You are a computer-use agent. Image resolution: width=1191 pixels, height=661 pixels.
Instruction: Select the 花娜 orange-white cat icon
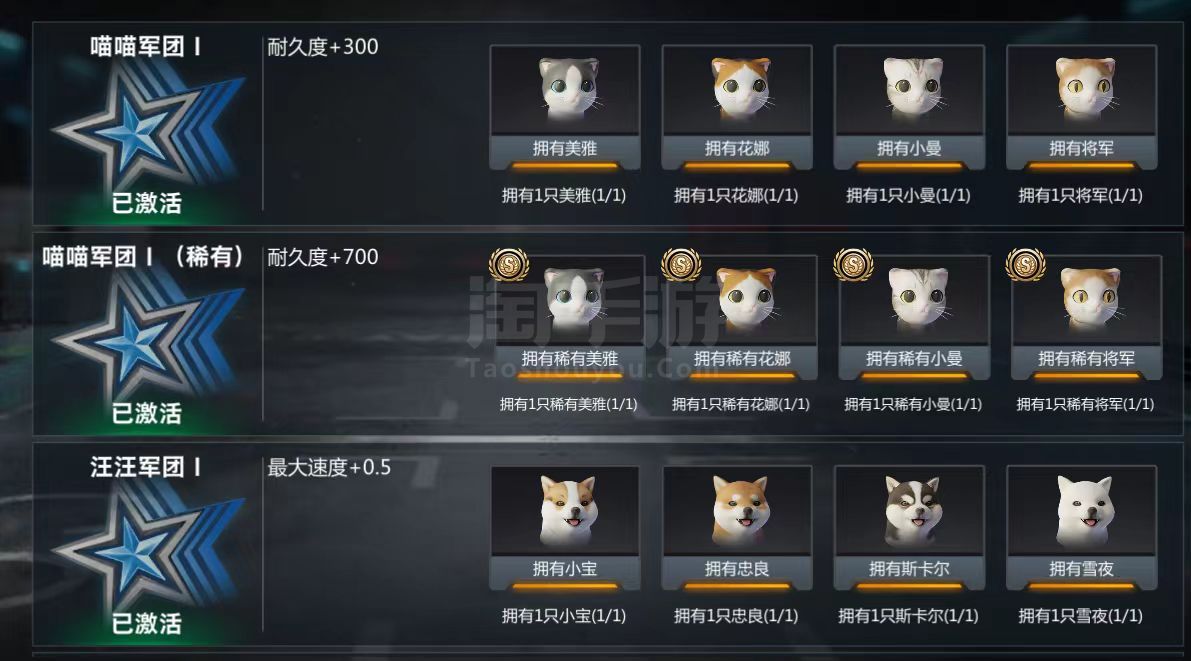(741, 87)
